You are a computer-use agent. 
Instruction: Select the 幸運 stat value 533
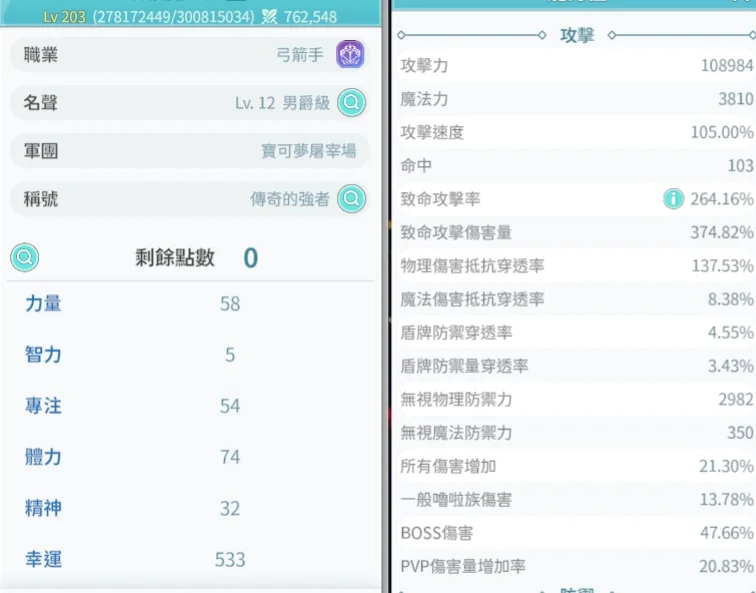coord(230,559)
